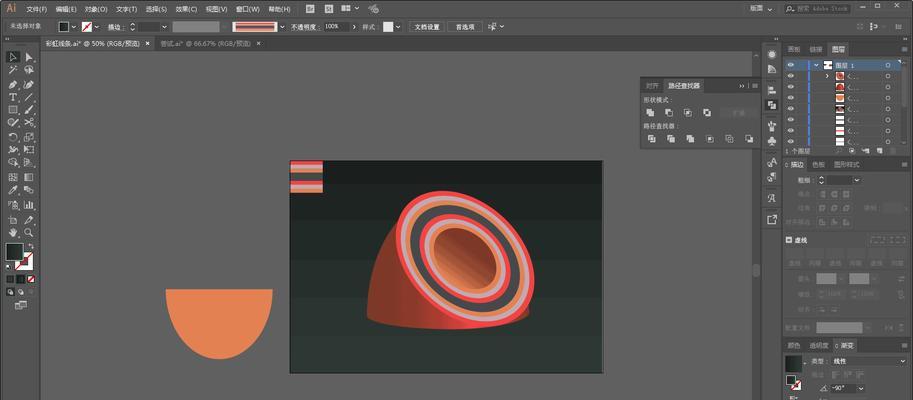
Task: Open the 窗口(W) menu
Action: 249,9
